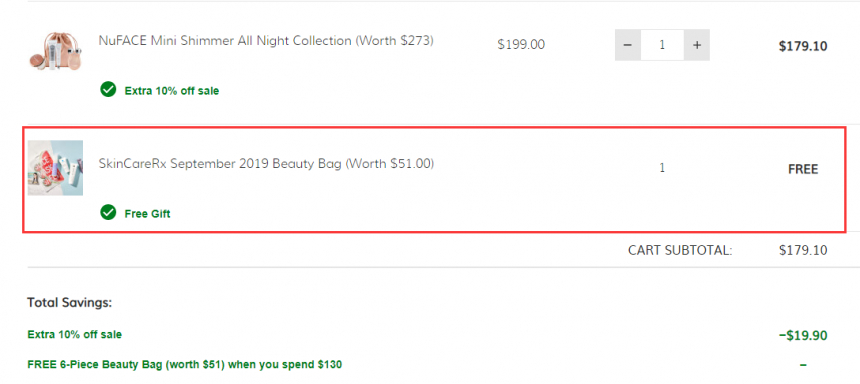The width and height of the screenshot is (860, 384).
Task: Select the Free Gift label text
Action: [x=147, y=214]
